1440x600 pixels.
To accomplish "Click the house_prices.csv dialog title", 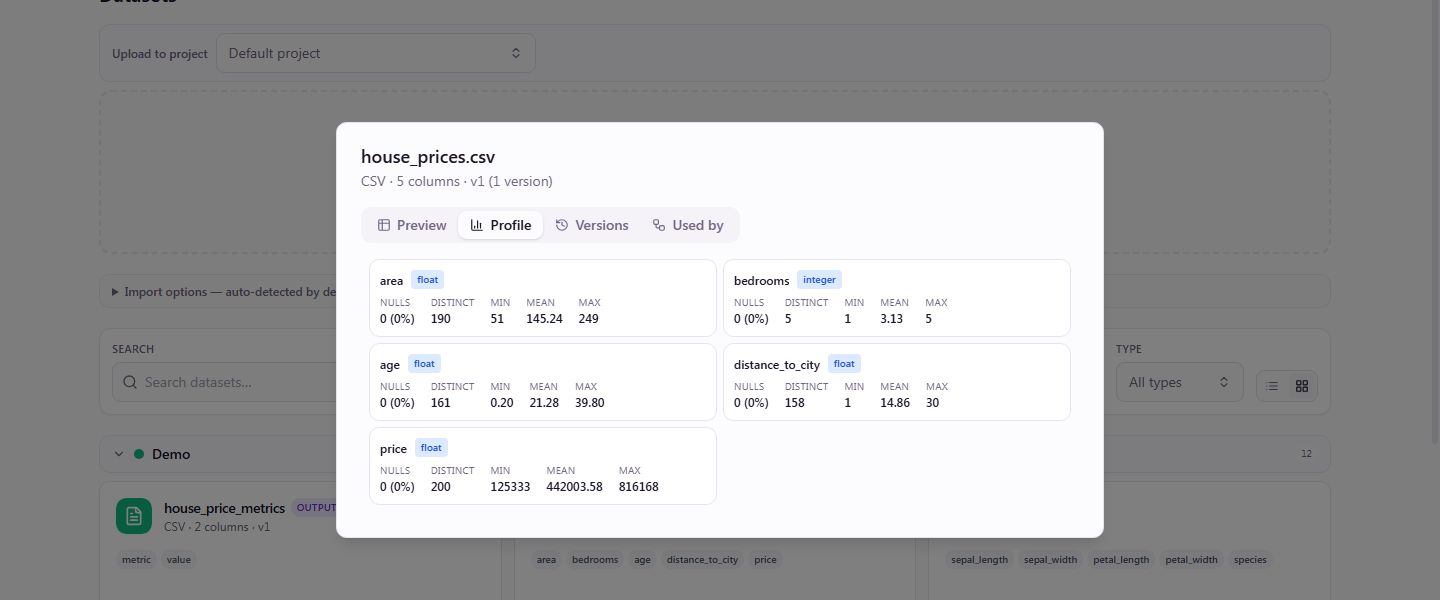I will point(428,157).
